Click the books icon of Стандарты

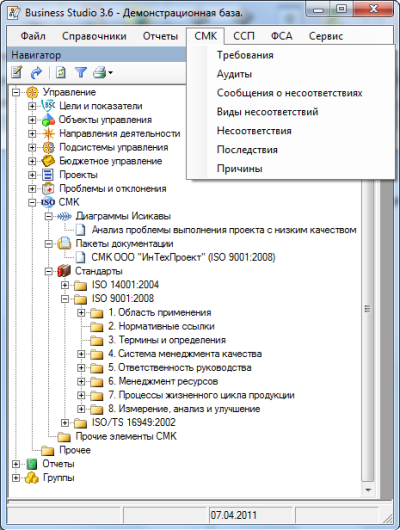[x=64, y=271]
